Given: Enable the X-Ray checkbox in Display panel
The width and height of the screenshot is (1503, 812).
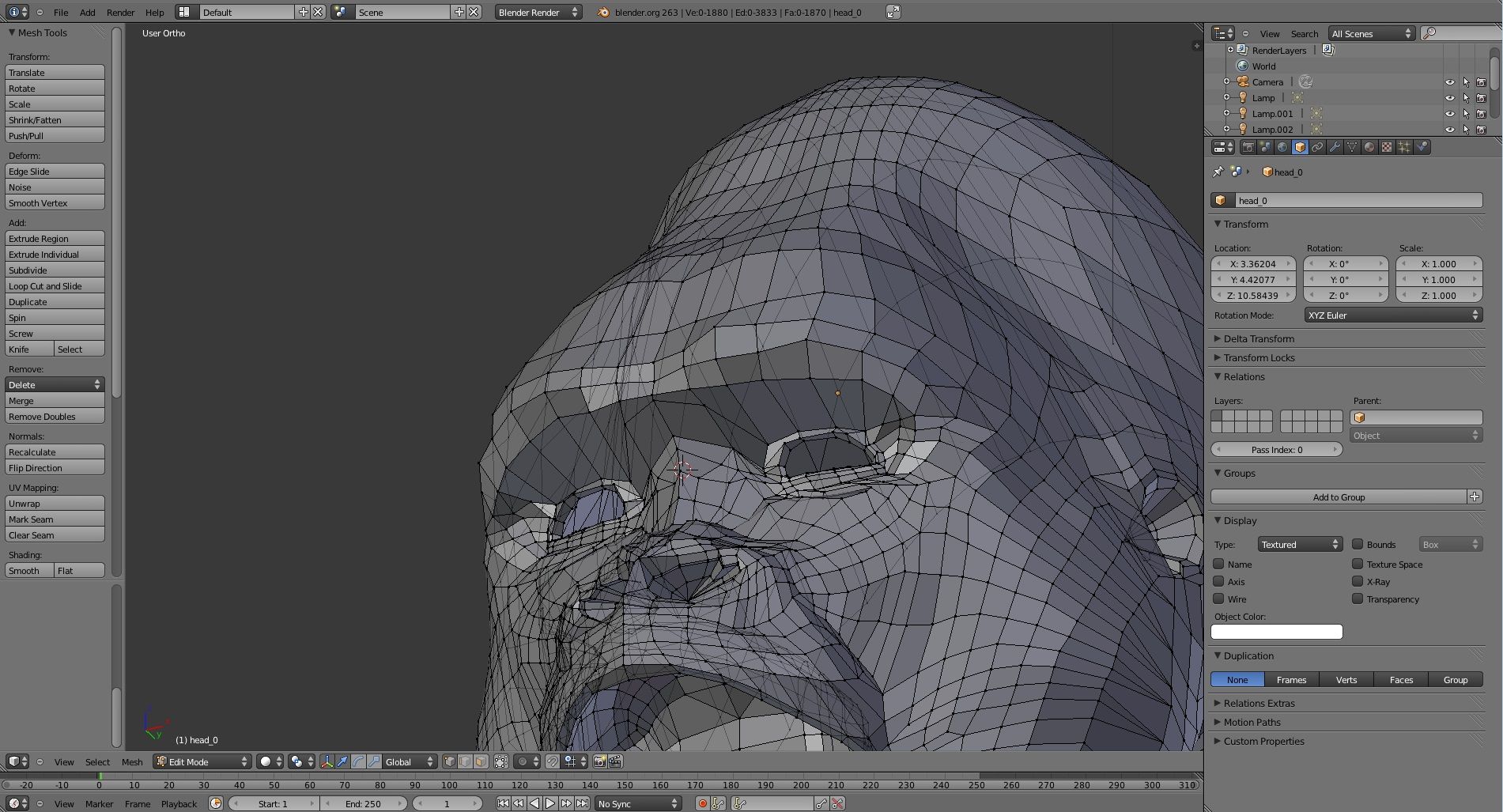Looking at the screenshot, I should point(1358,581).
